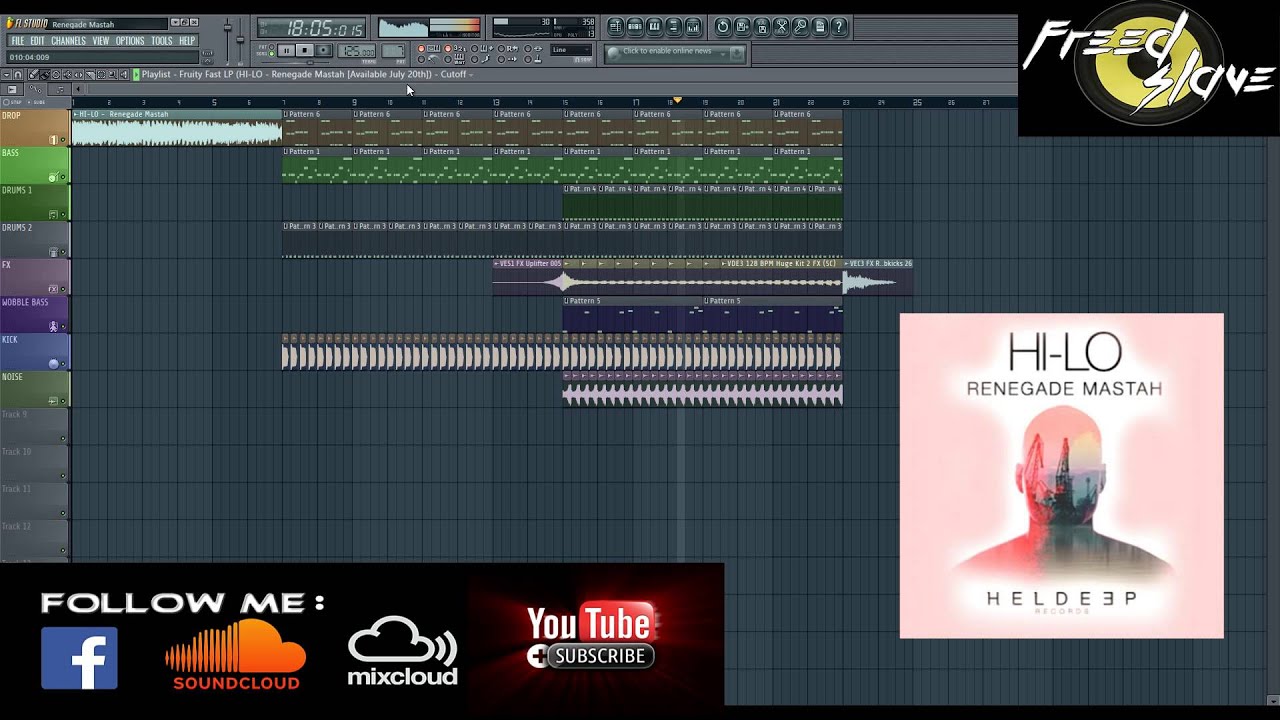Open the HELP menu

point(187,41)
